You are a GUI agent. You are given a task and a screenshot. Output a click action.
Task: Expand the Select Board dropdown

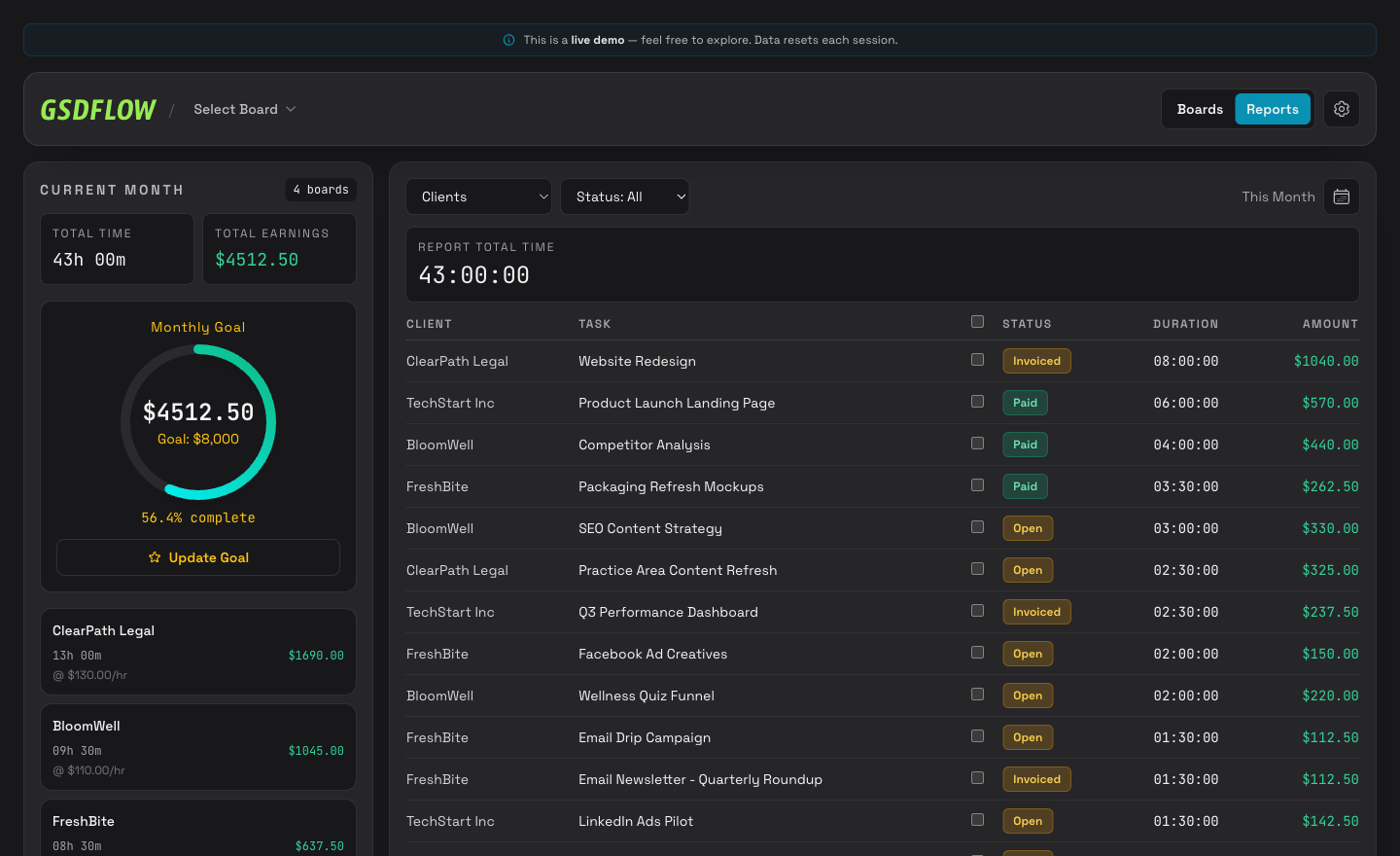pos(244,109)
